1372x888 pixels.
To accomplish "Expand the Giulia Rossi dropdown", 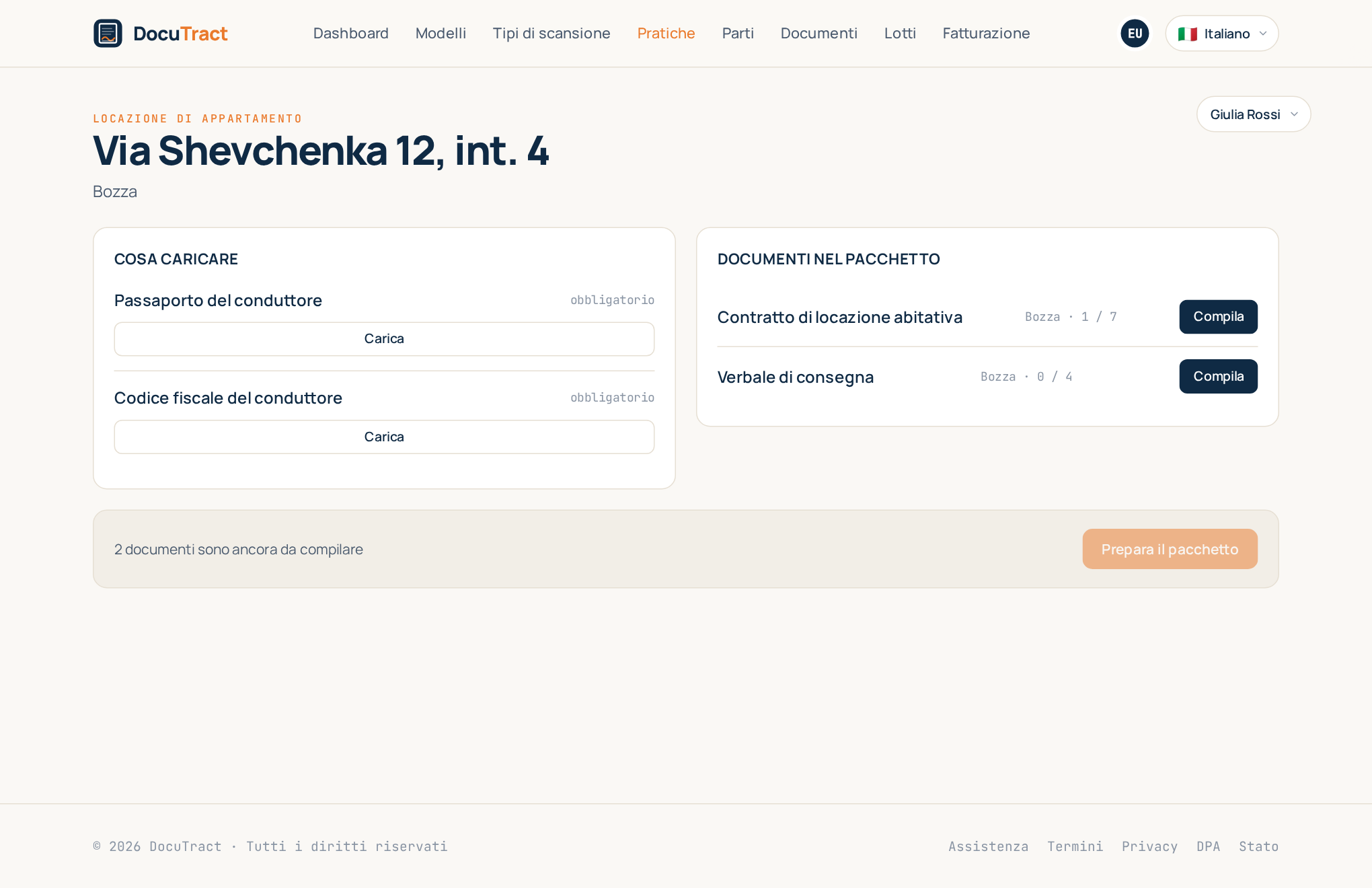I will tap(1254, 114).
